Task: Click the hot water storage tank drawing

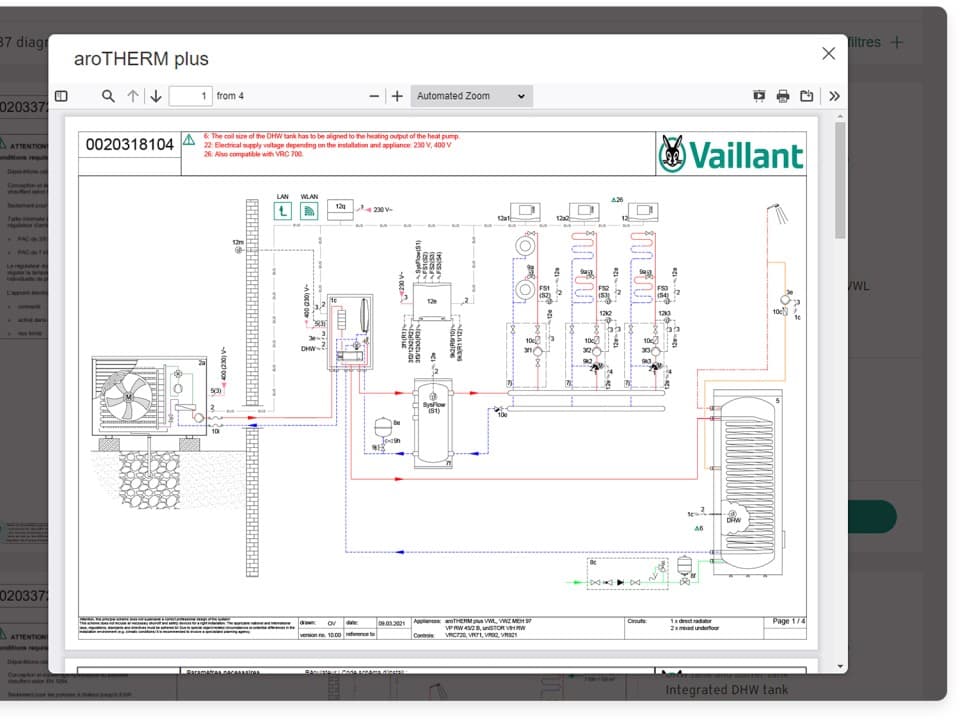Action: (752, 482)
